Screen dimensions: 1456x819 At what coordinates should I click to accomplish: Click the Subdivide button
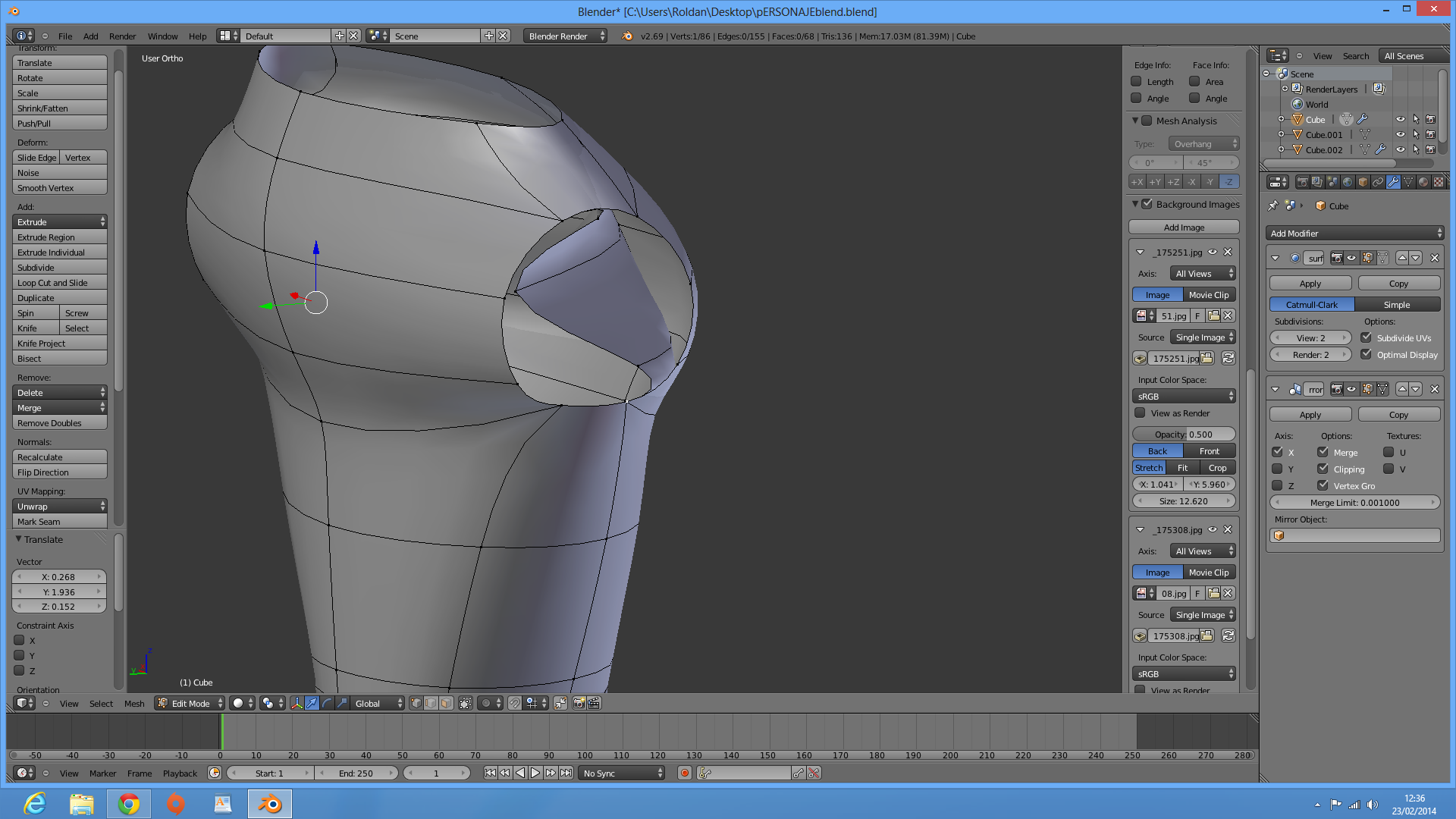click(59, 268)
